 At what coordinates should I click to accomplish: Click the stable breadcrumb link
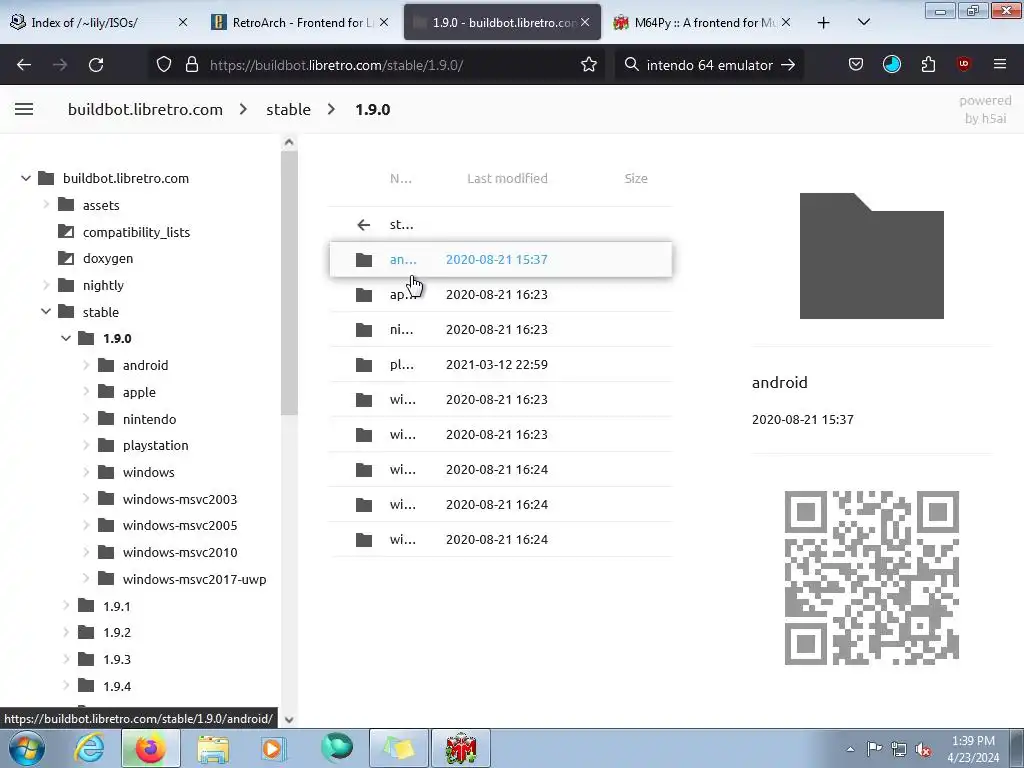[x=288, y=109]
